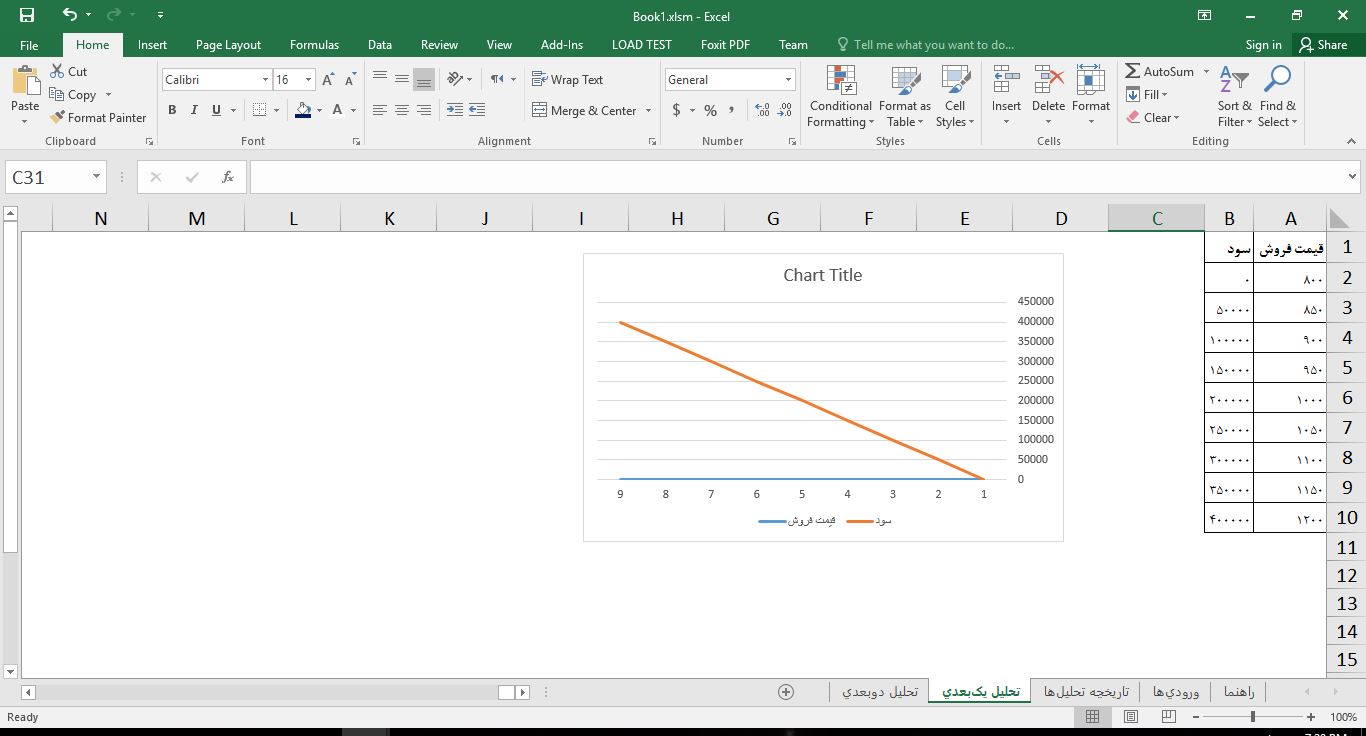1366x736 pixels.
Task: Toggle bottom vertical alignment
Action: [x=424, y=79]
